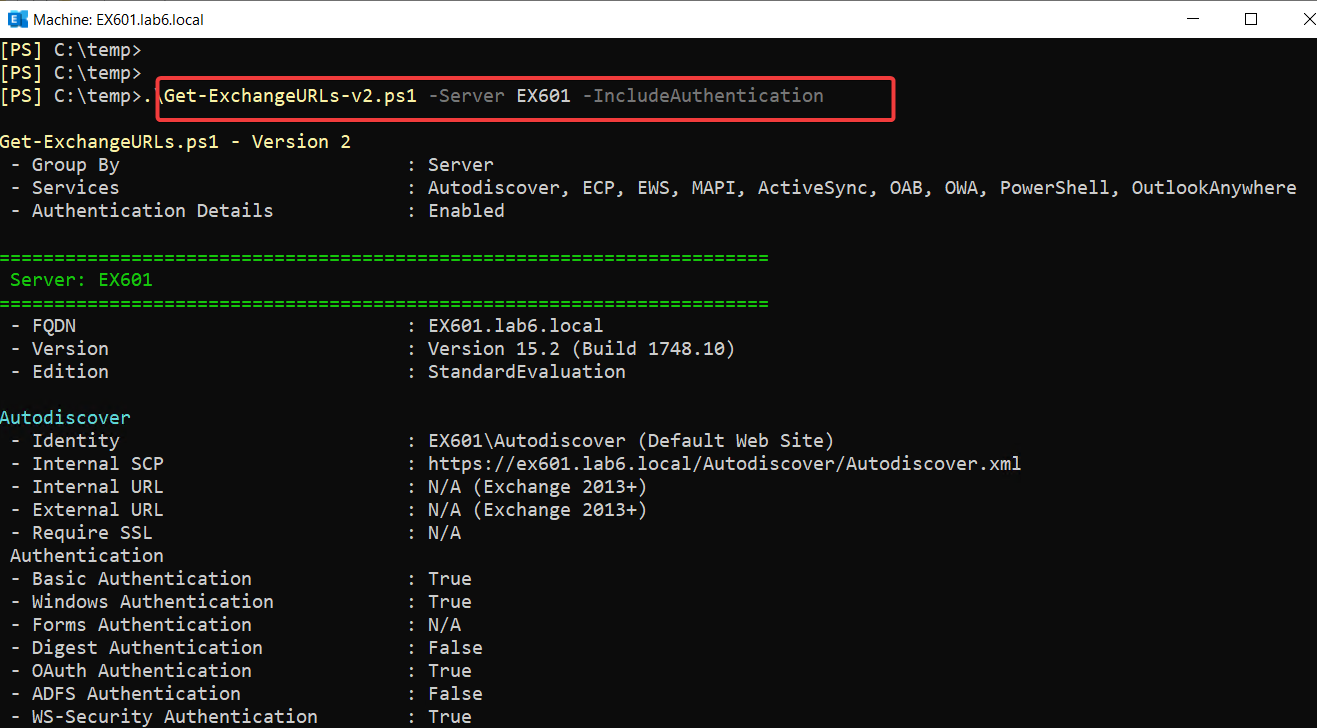This screenshot has height=728, width=1317.
Task: Click the "Server" value of Group By
Action: pyautogui.click(x=461, y=165)
